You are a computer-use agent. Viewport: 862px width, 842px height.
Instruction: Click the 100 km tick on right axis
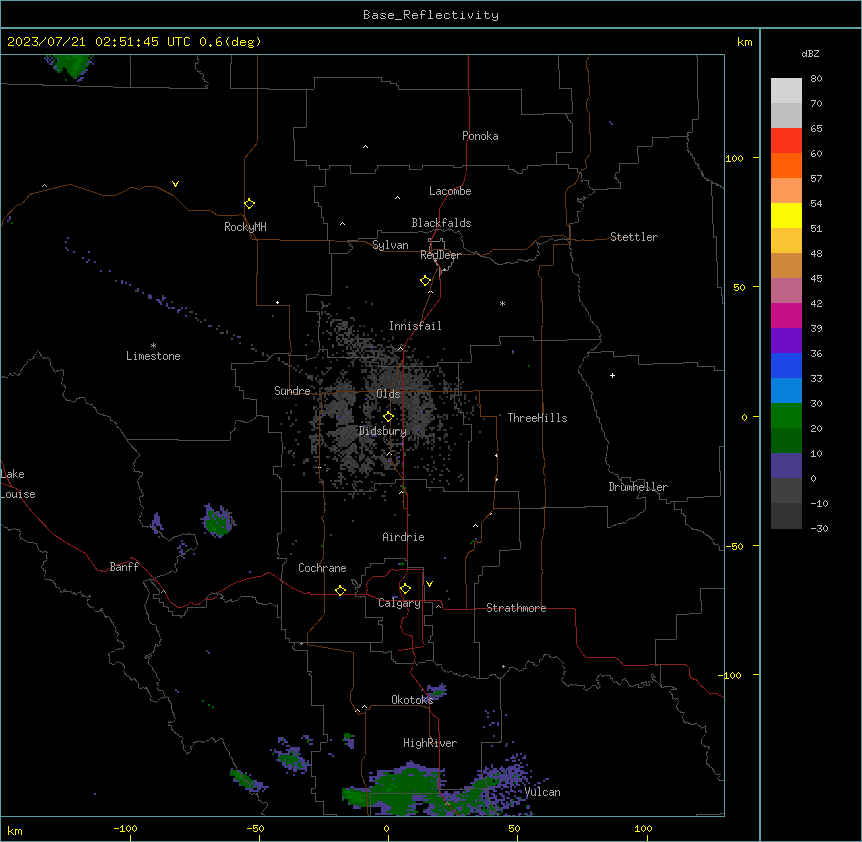[735, 158]
